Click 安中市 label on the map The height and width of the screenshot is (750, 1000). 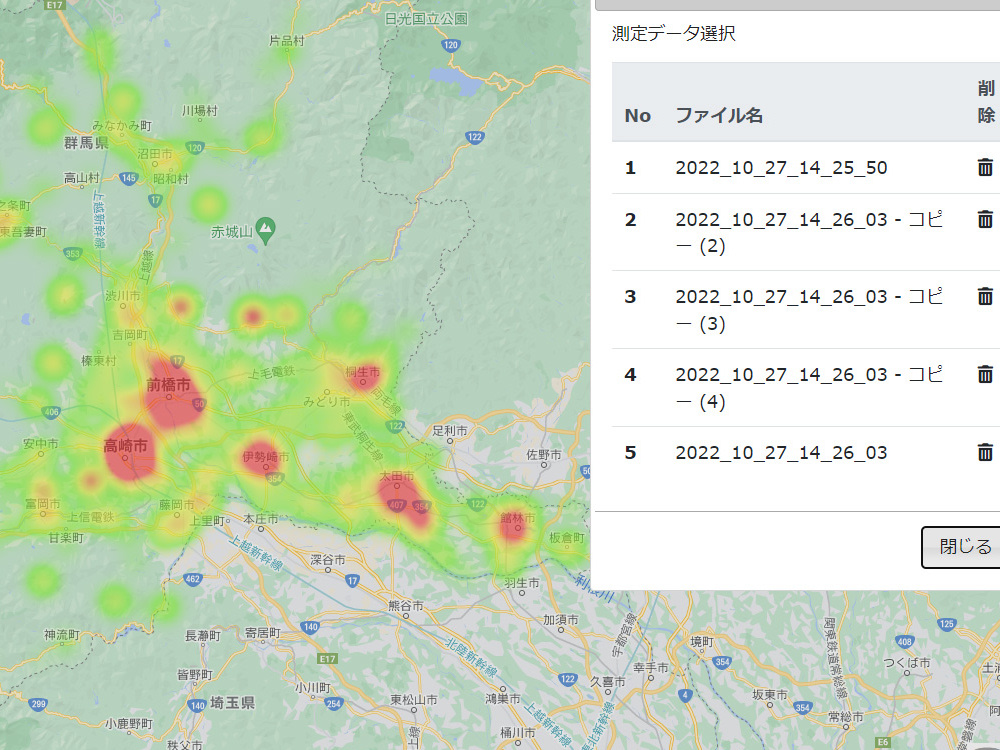click(40, 443)
